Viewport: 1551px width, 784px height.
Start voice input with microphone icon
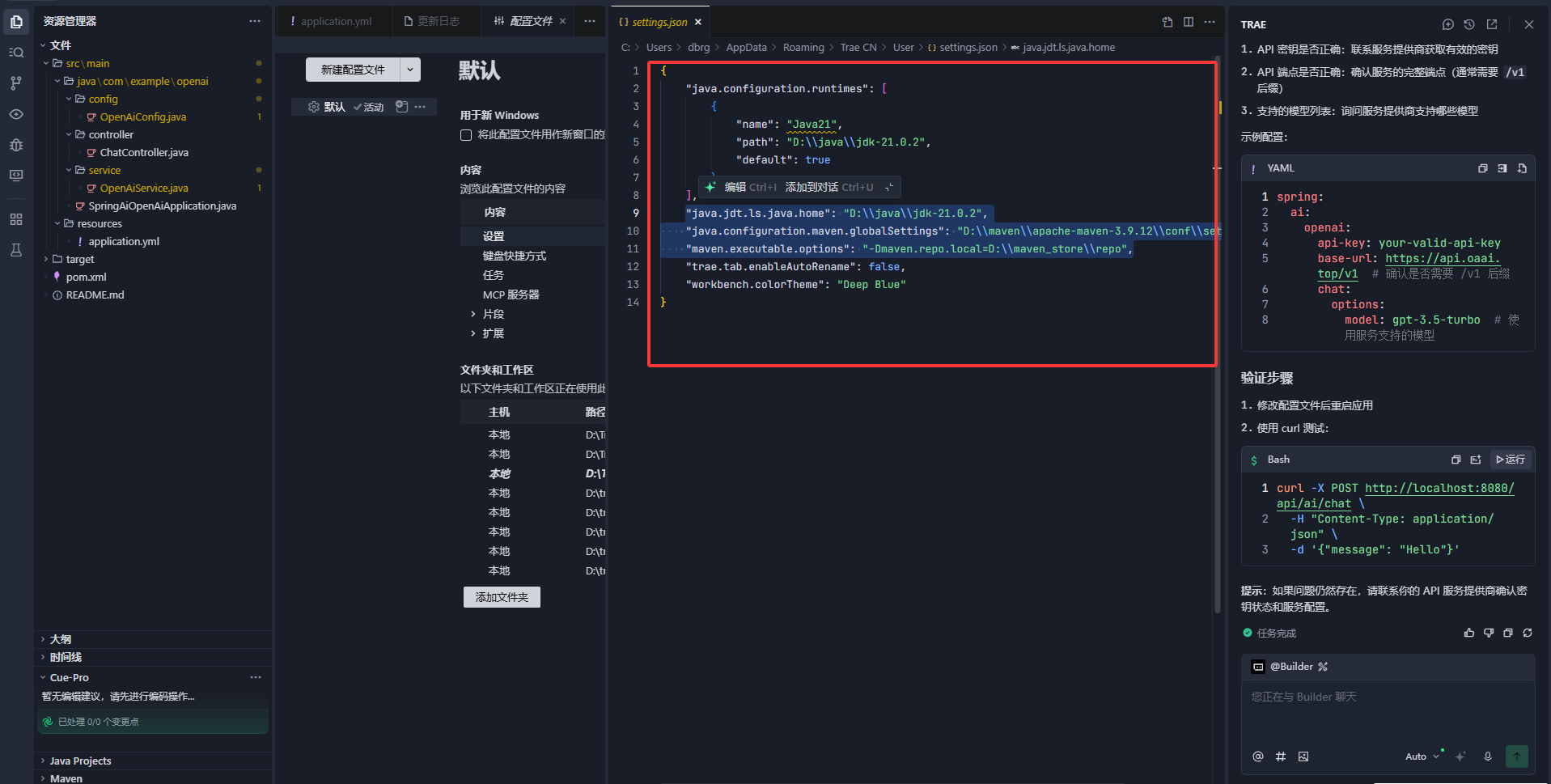tap(1488, 756)
